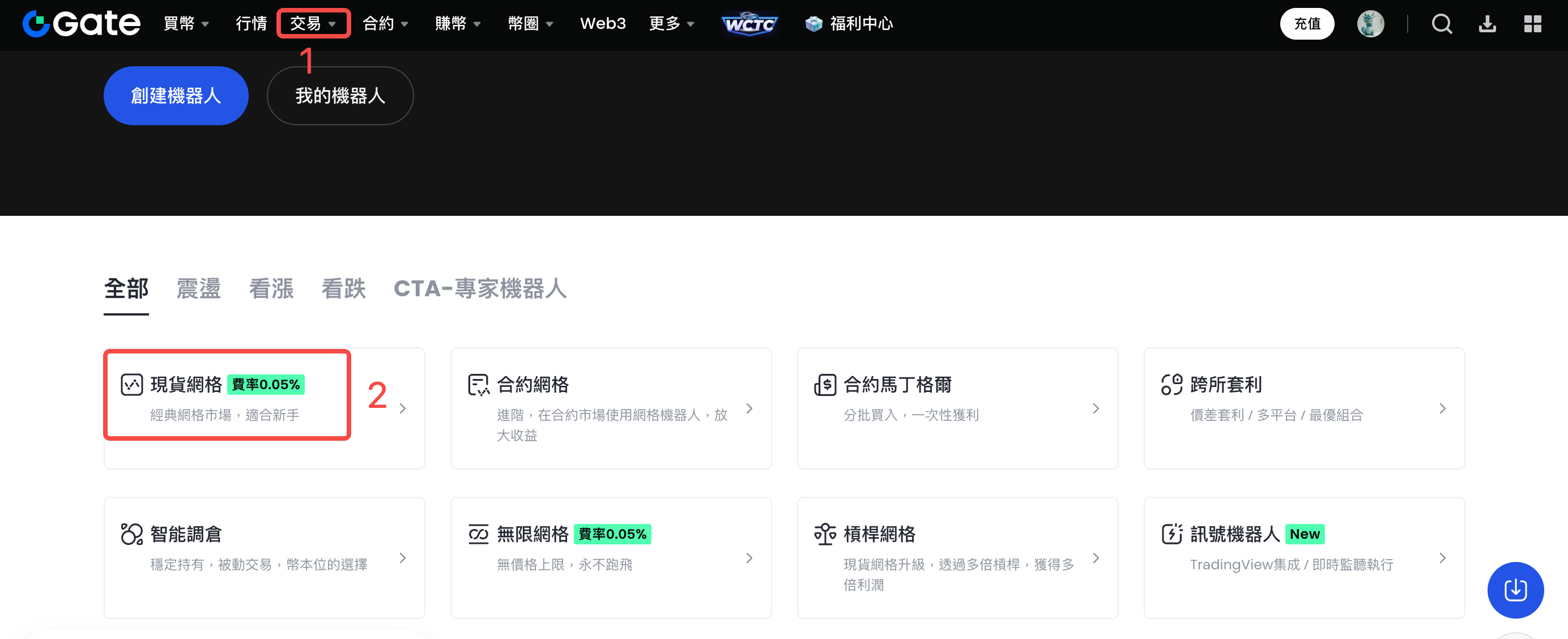Open the search magnifier icon
Screen dimensions: 1568x639
(x=1441, y=24)
